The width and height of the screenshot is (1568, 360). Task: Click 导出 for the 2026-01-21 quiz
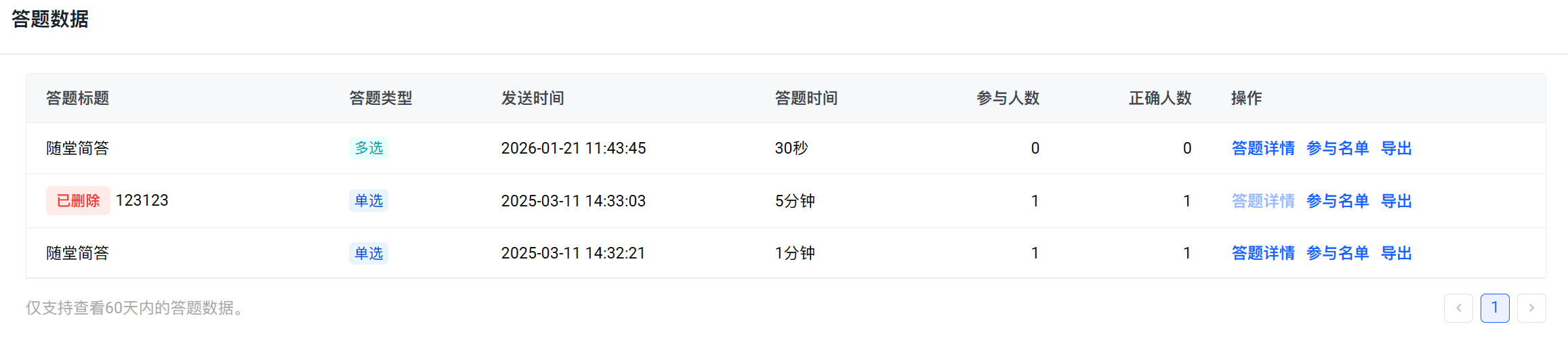(x=1397, y=148)
